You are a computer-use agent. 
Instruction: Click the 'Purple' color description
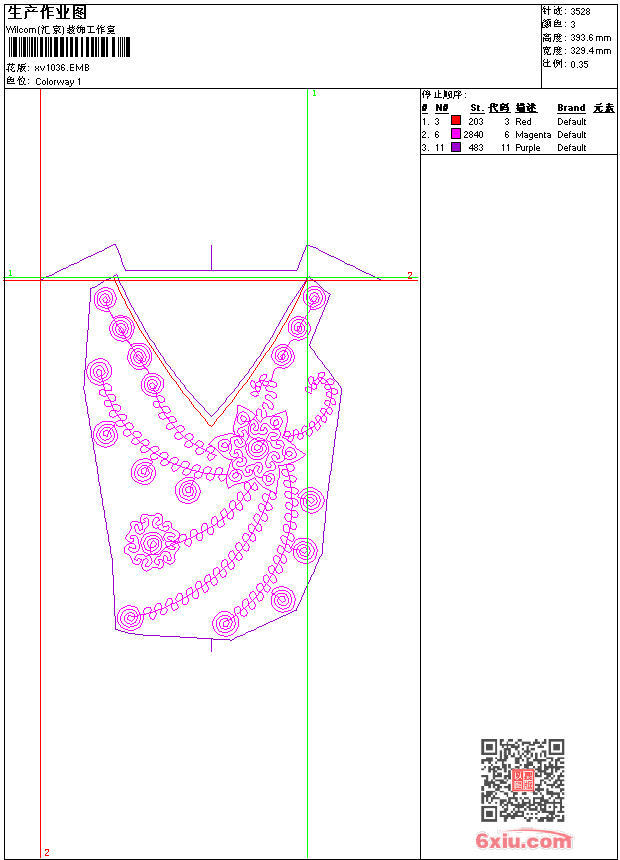pyautogui.click(x=527, y=148)
